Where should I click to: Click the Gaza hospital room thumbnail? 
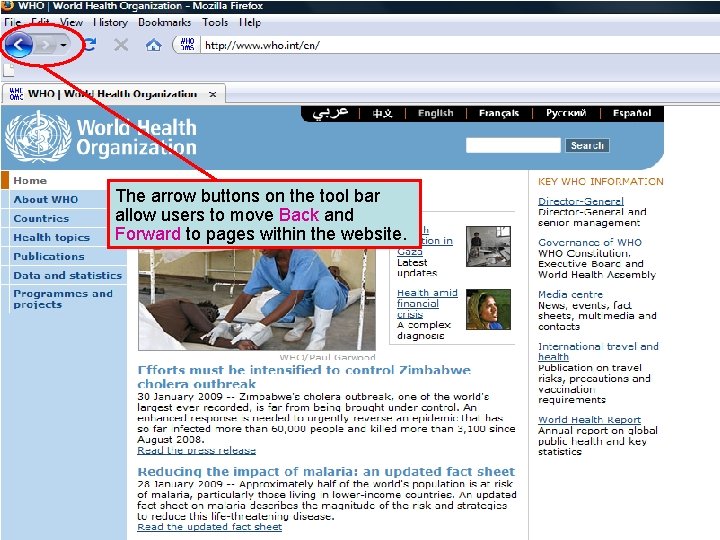[488, 246]
